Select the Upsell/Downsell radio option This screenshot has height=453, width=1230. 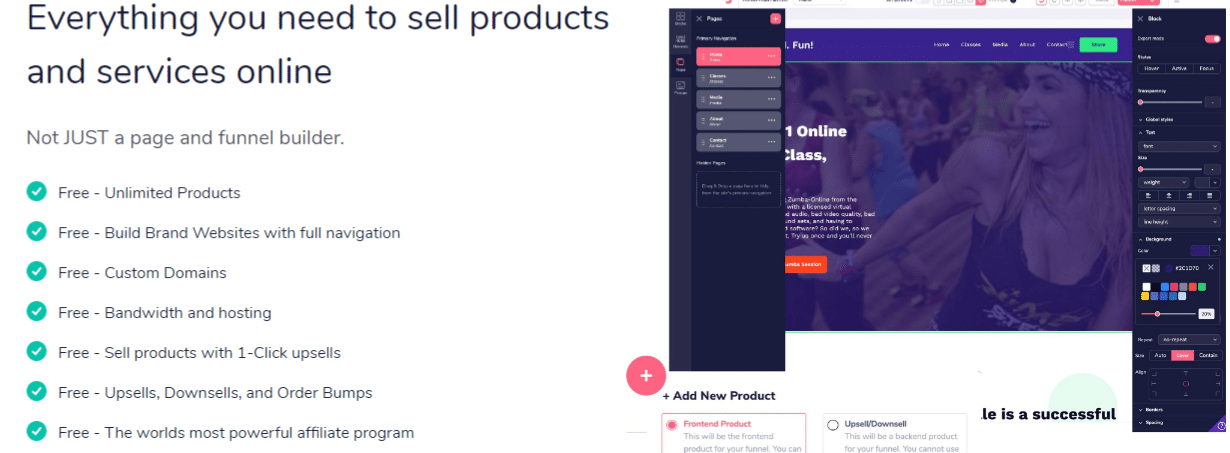click(832, 425)
